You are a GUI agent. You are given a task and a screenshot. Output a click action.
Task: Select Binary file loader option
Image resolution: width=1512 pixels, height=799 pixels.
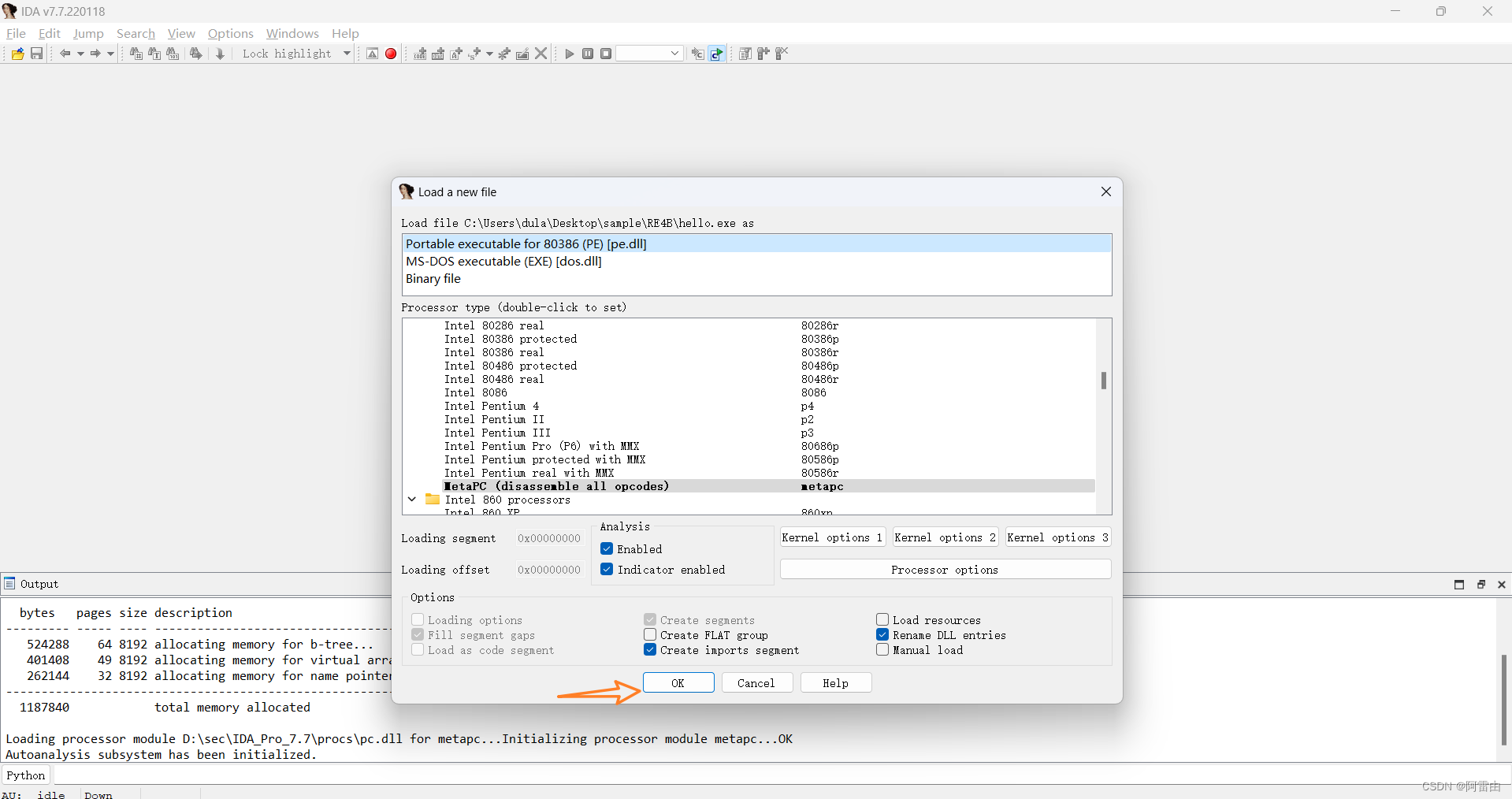[x=756, y=278]
